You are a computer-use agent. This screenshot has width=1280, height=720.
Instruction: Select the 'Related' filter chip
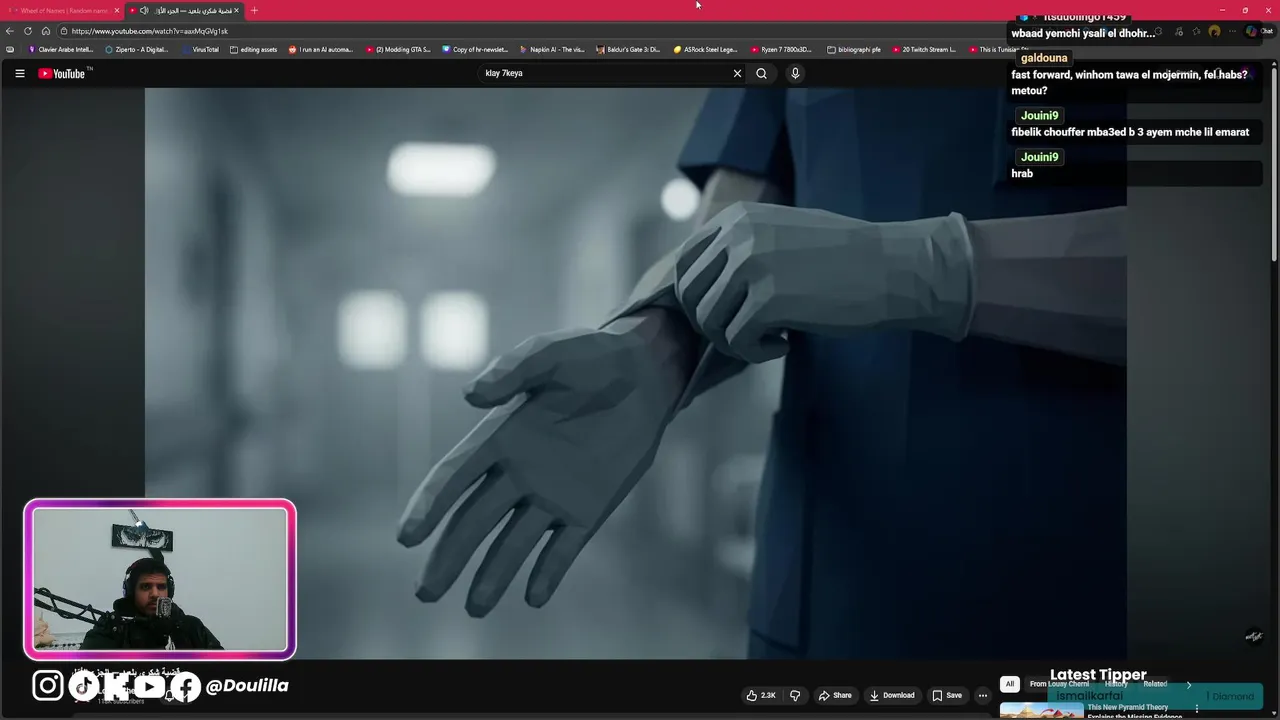click(1155, 684)
